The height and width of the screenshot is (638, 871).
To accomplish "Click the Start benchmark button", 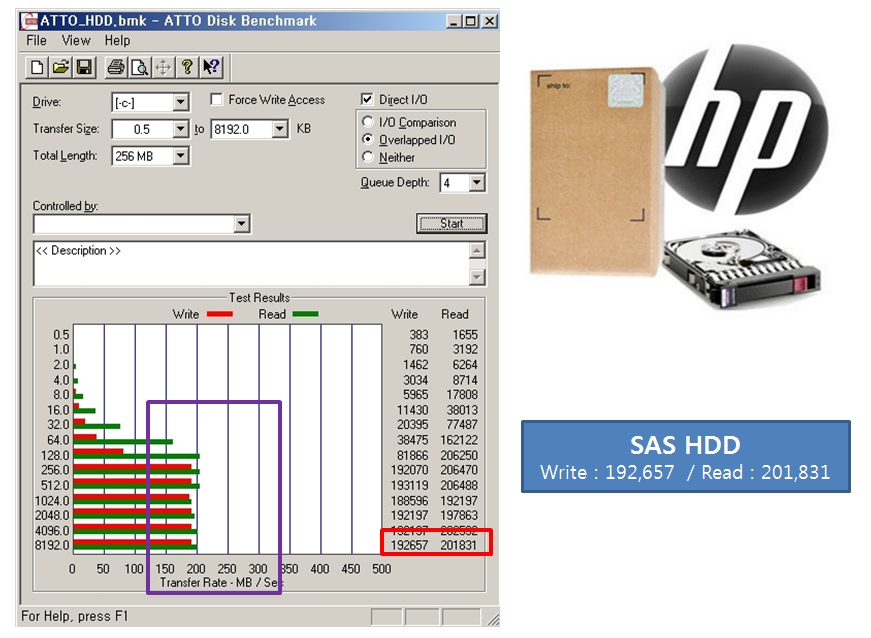I will pyautogui.click(x=452, y=223).
